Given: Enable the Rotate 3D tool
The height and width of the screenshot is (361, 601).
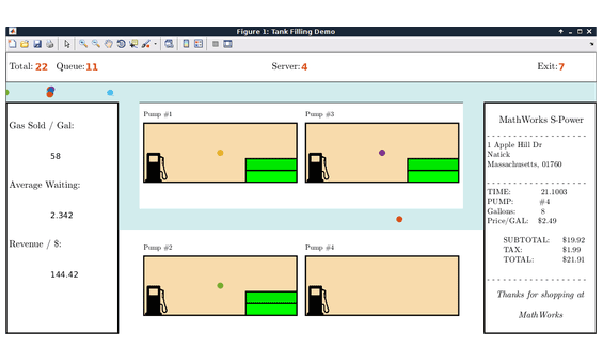Looking at the screenshot, I should coord(121,44).
